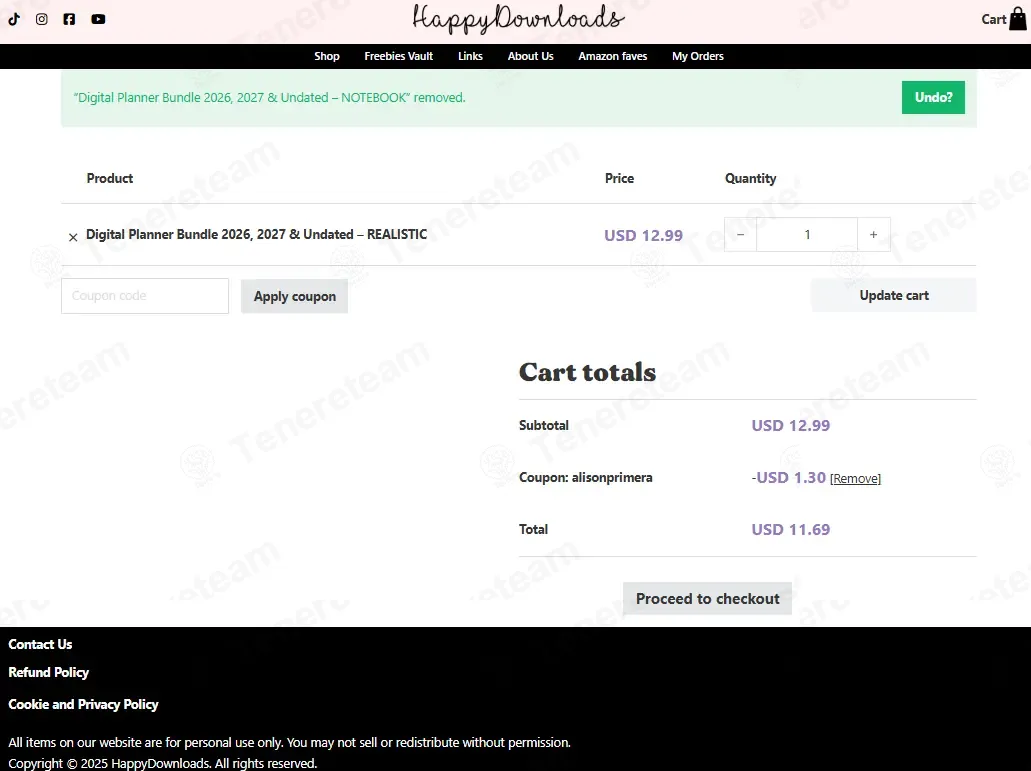Click the Update cart button

894,296
